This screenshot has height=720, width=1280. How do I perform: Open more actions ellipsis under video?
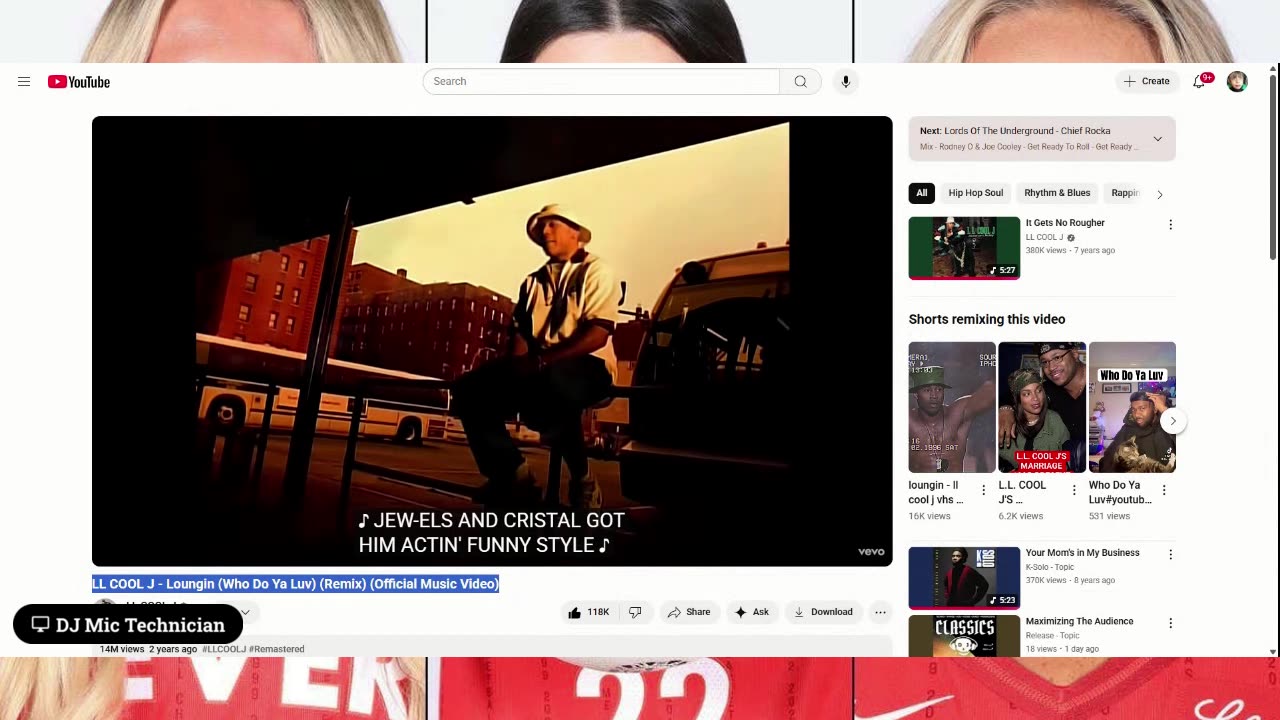click(x=880, y=612)
